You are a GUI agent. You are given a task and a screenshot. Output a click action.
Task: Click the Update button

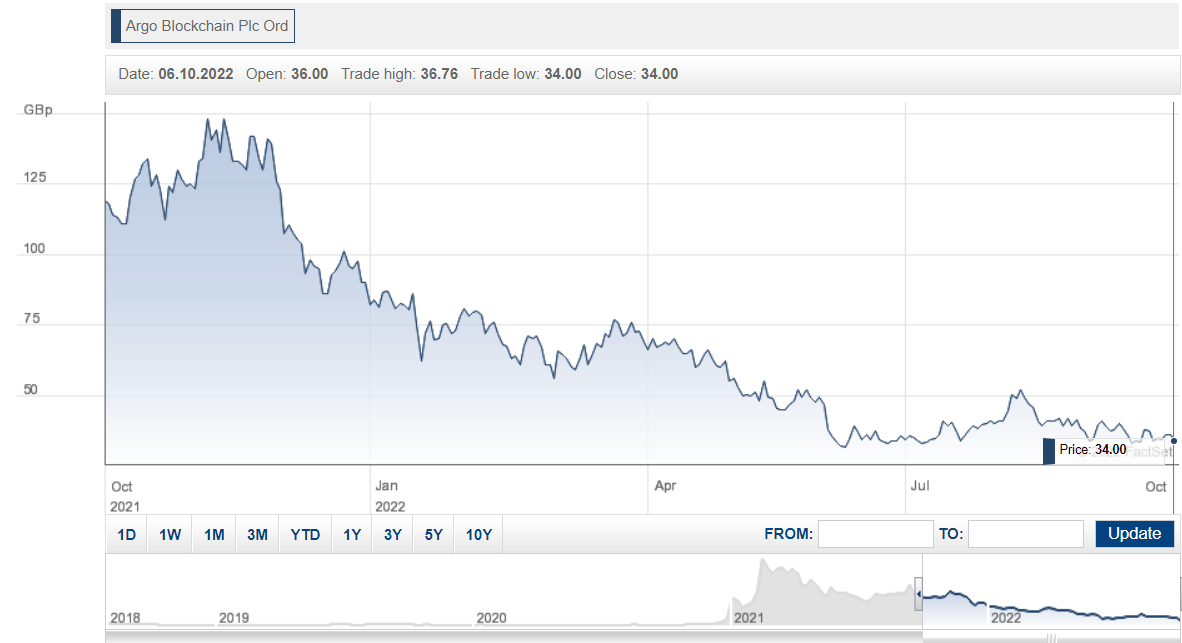pos(1135,534)
